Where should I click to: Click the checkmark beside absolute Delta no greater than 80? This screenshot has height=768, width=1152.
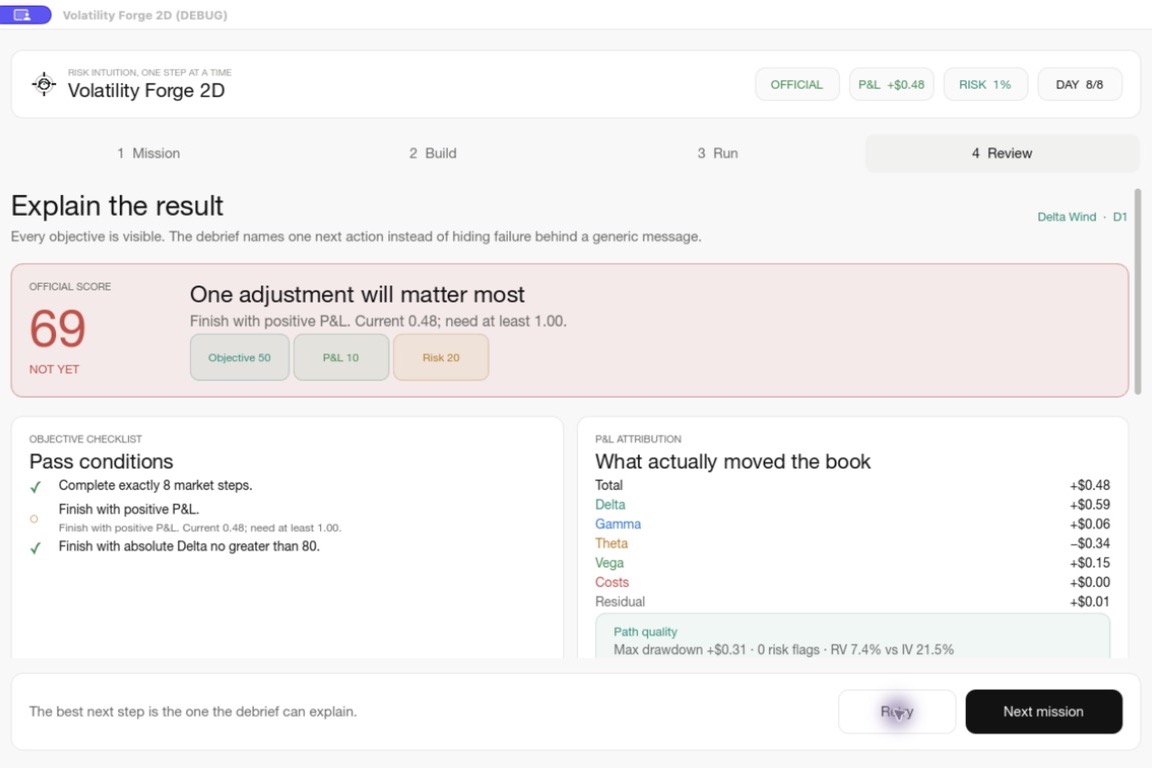(35, 548)
